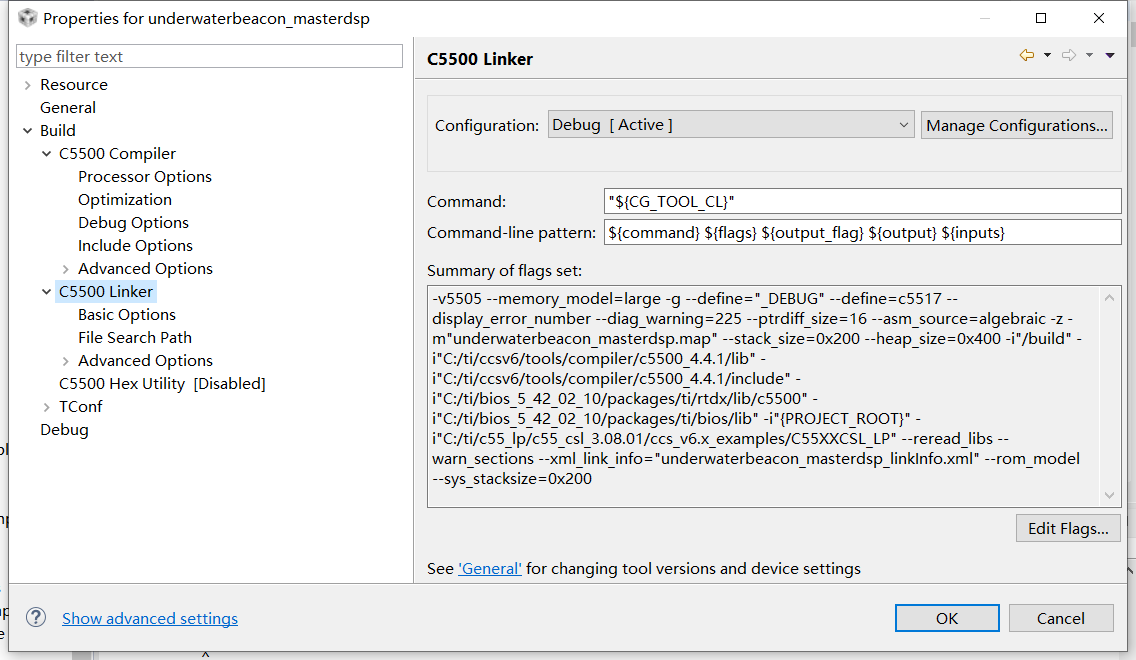Click the Manage Configurations button
The image size is (1136, 660).
coord(1016,125)
